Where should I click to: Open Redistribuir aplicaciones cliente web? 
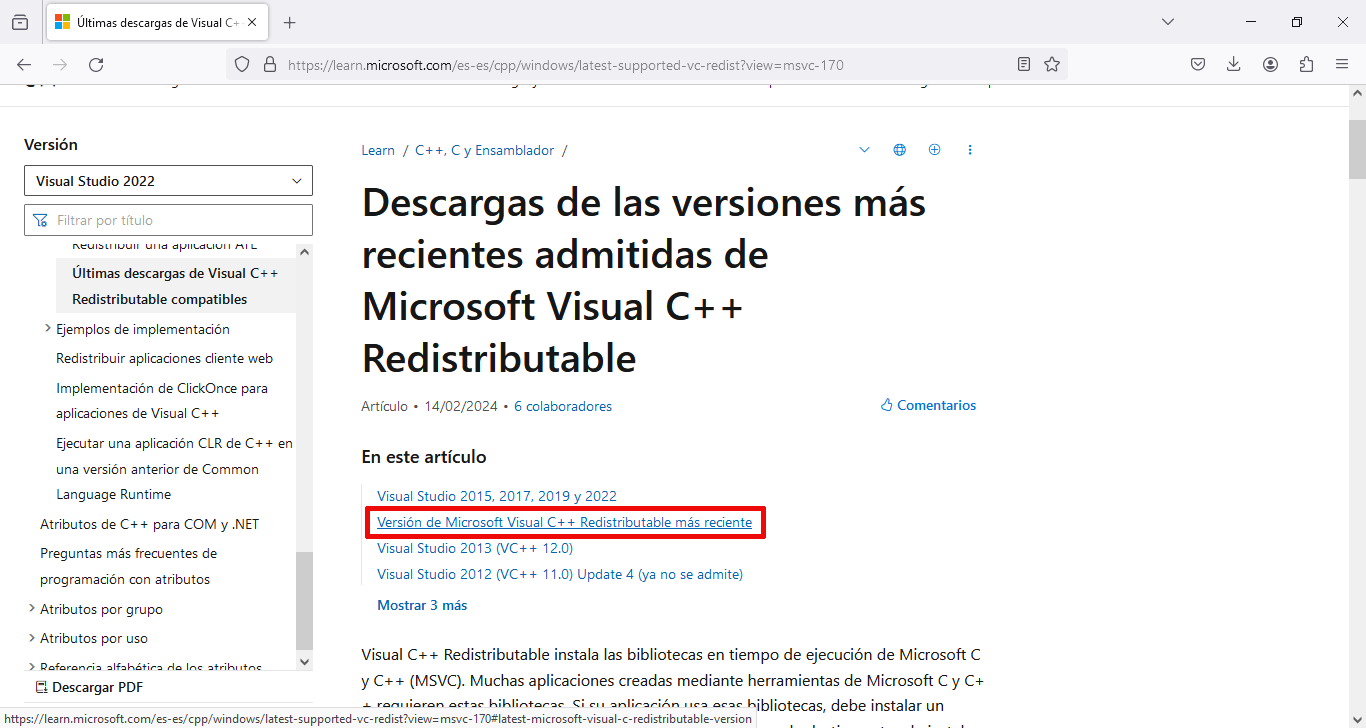(x=164, y=358)
